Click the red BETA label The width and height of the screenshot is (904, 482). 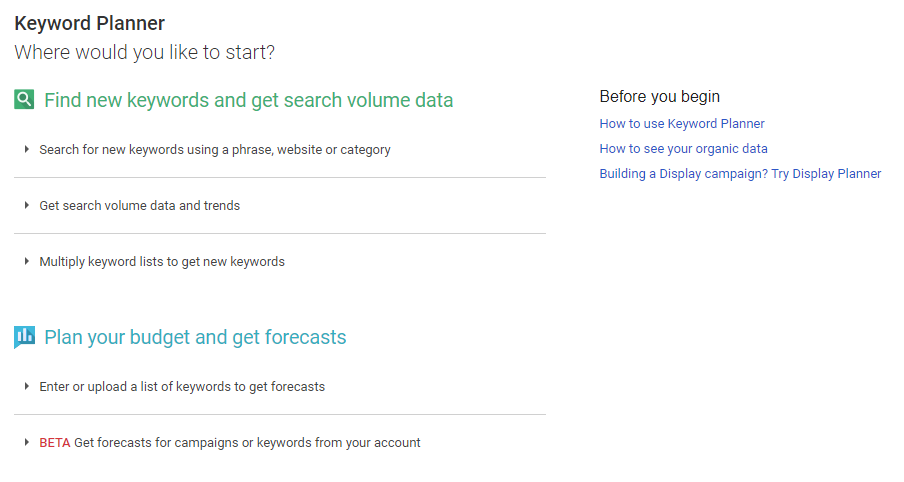(x=55, y=443)
